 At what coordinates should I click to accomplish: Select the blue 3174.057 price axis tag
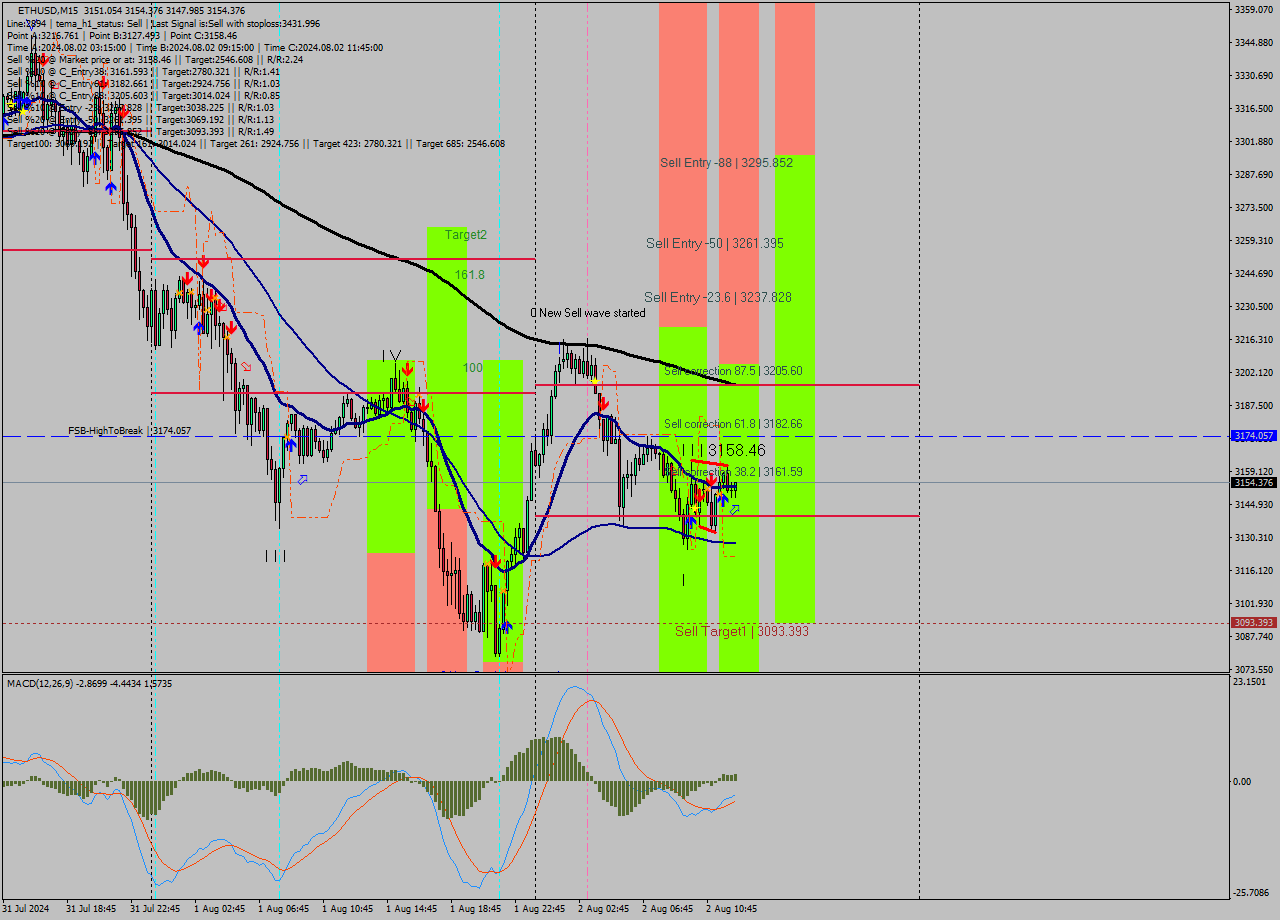(x=1254, y=436)
